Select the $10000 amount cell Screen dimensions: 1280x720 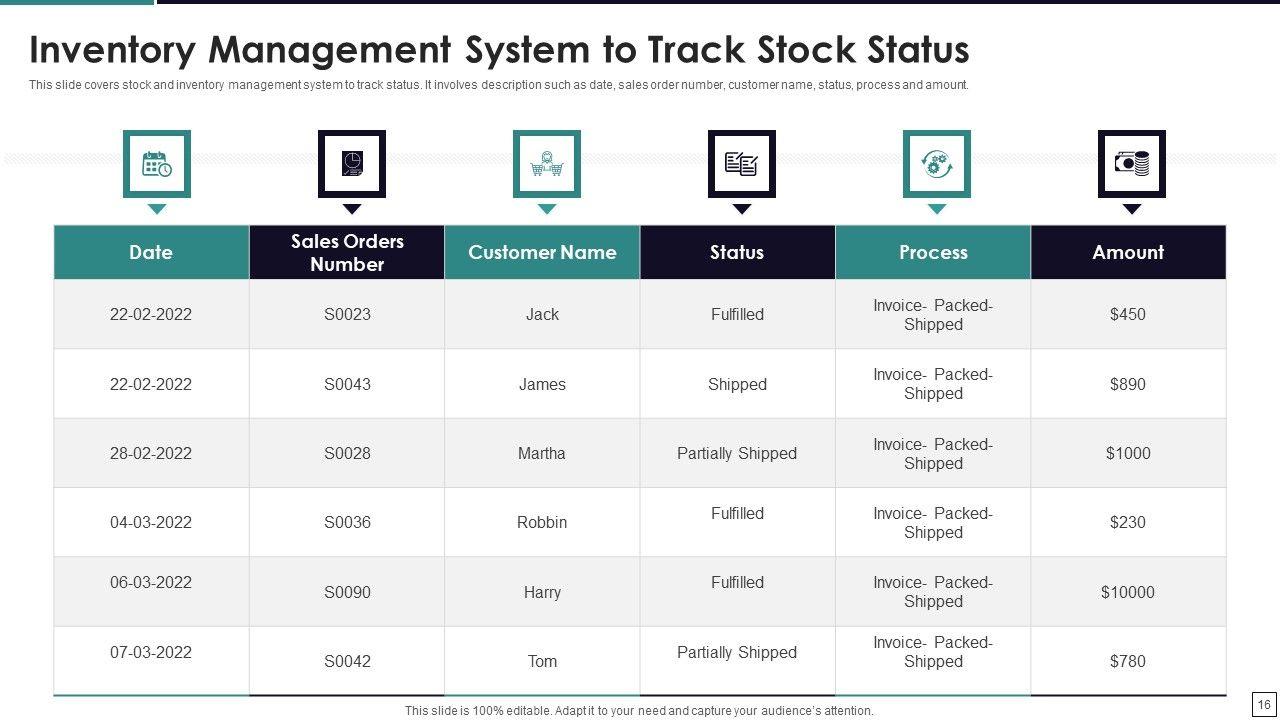click(x=1128, y=592)
